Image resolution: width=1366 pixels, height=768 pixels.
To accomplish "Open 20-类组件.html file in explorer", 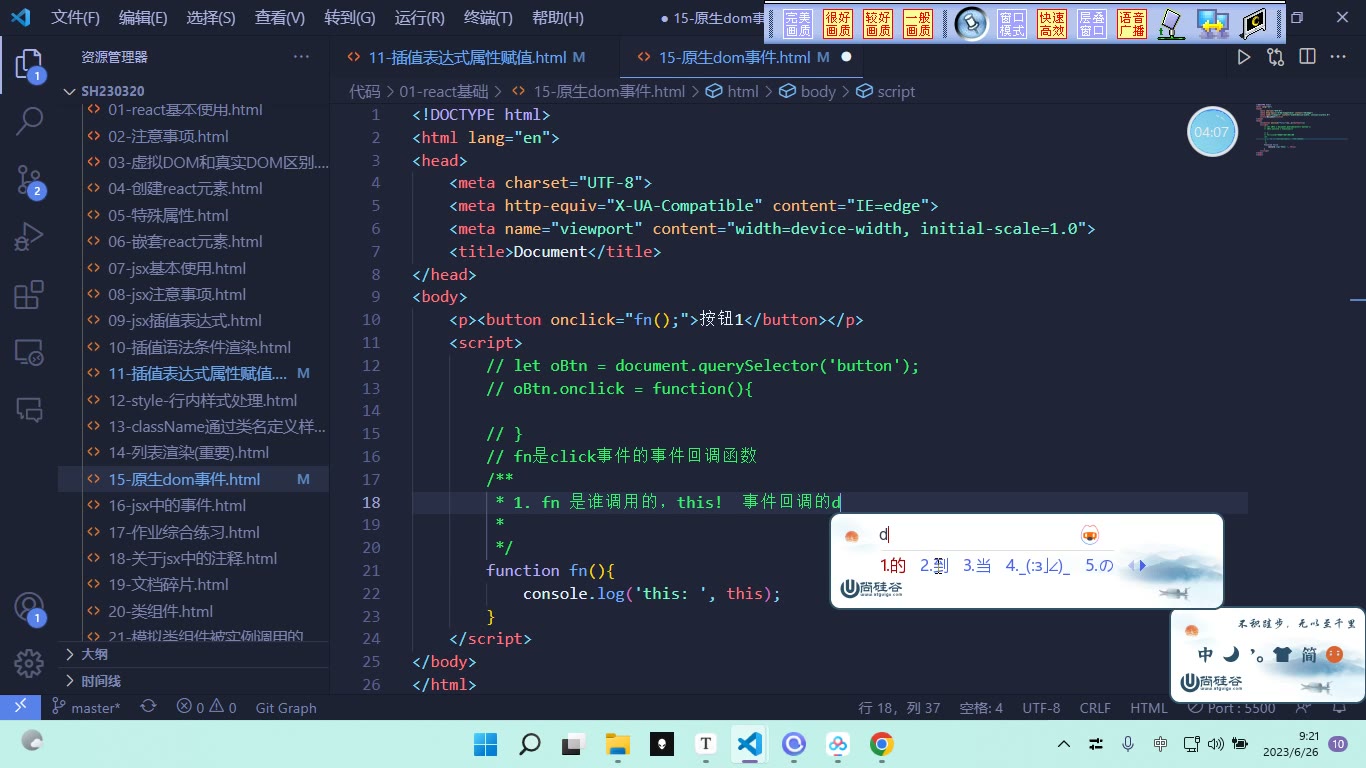I will (x=161, y=611).
